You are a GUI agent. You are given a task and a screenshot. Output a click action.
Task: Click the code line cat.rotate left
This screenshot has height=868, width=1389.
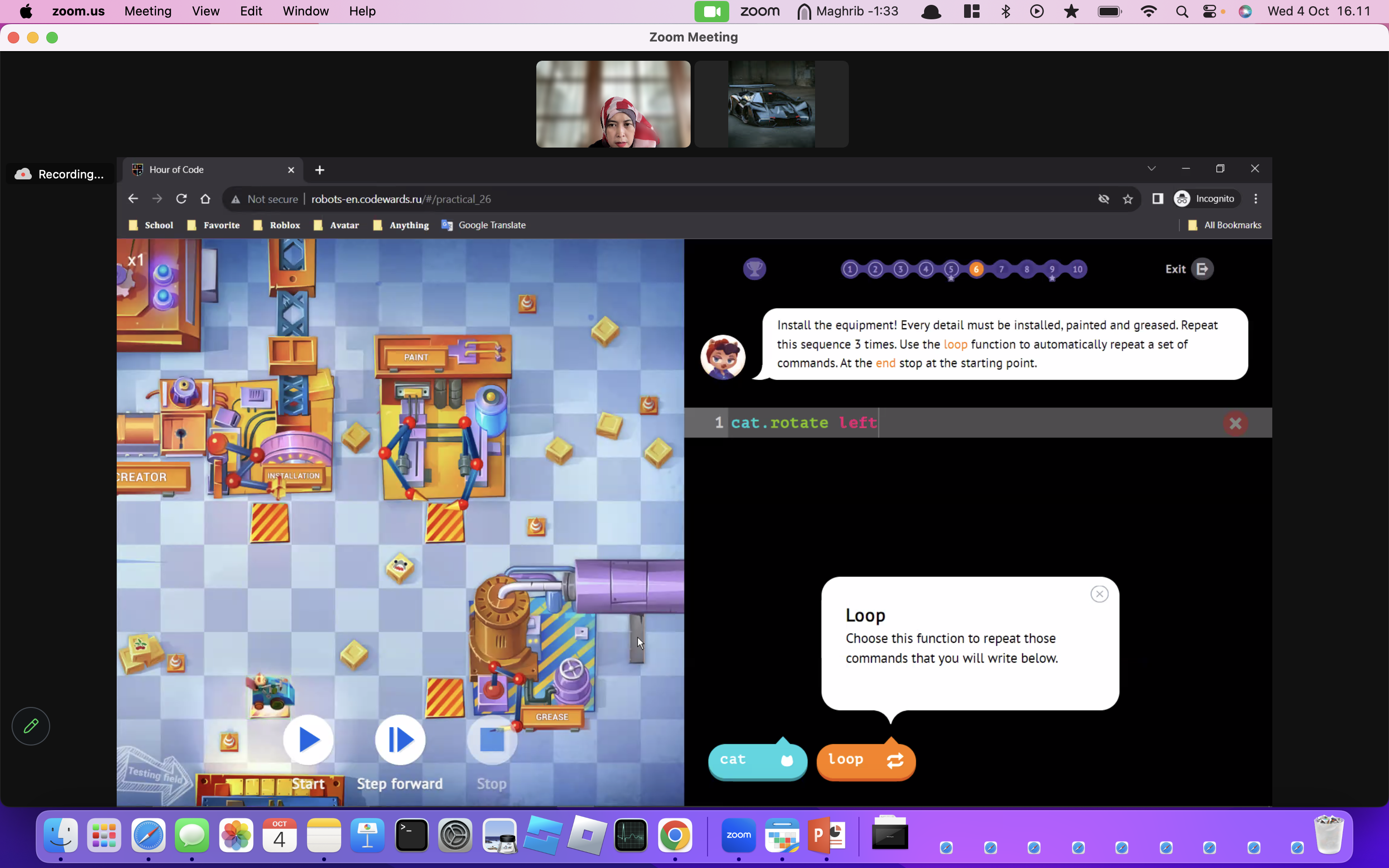tap(803, 423)
